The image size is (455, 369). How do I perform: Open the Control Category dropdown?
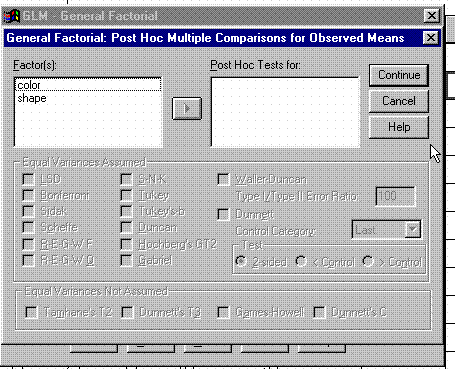coord(413,229)
